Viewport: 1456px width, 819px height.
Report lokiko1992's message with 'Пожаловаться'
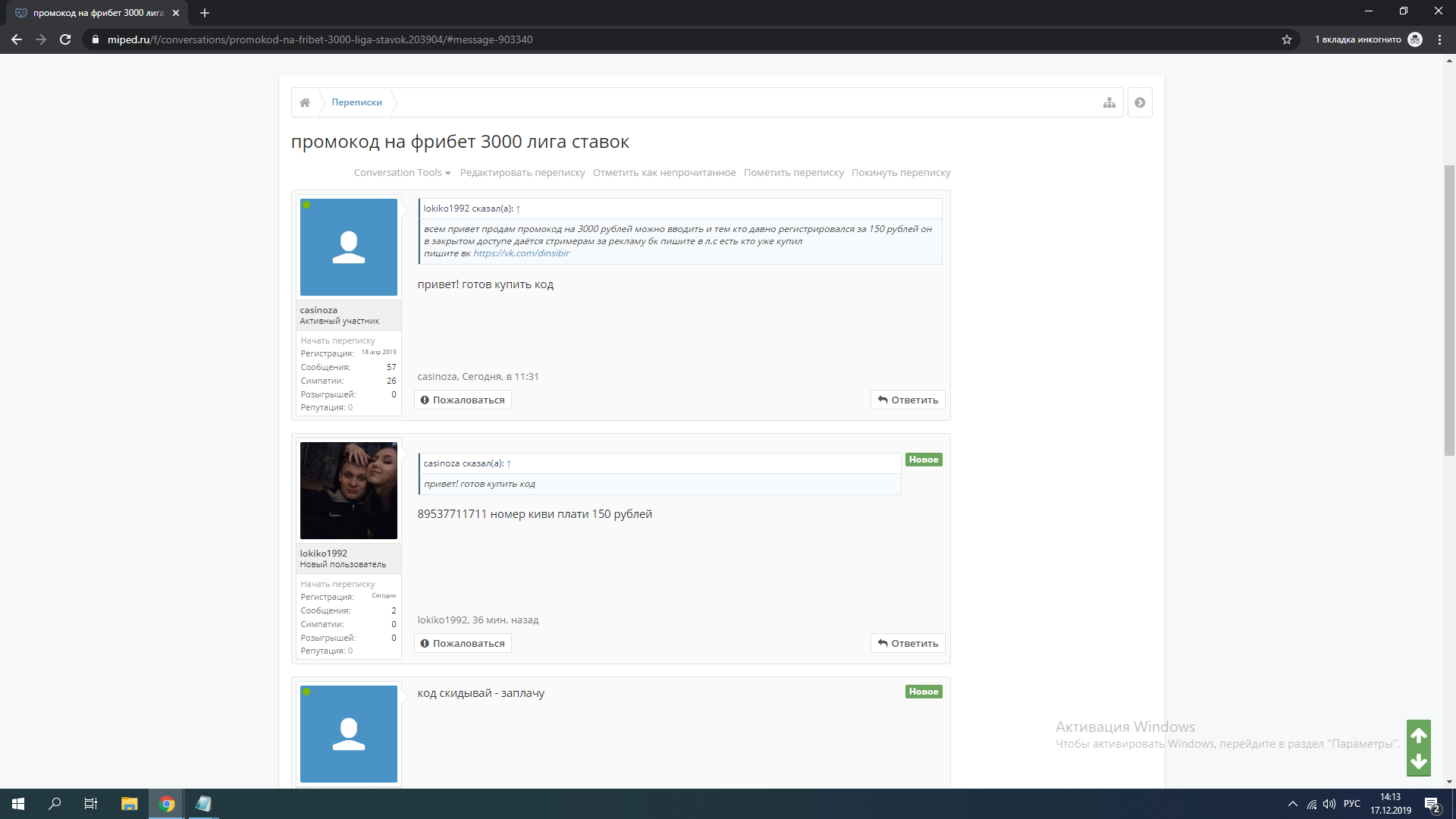463,643
